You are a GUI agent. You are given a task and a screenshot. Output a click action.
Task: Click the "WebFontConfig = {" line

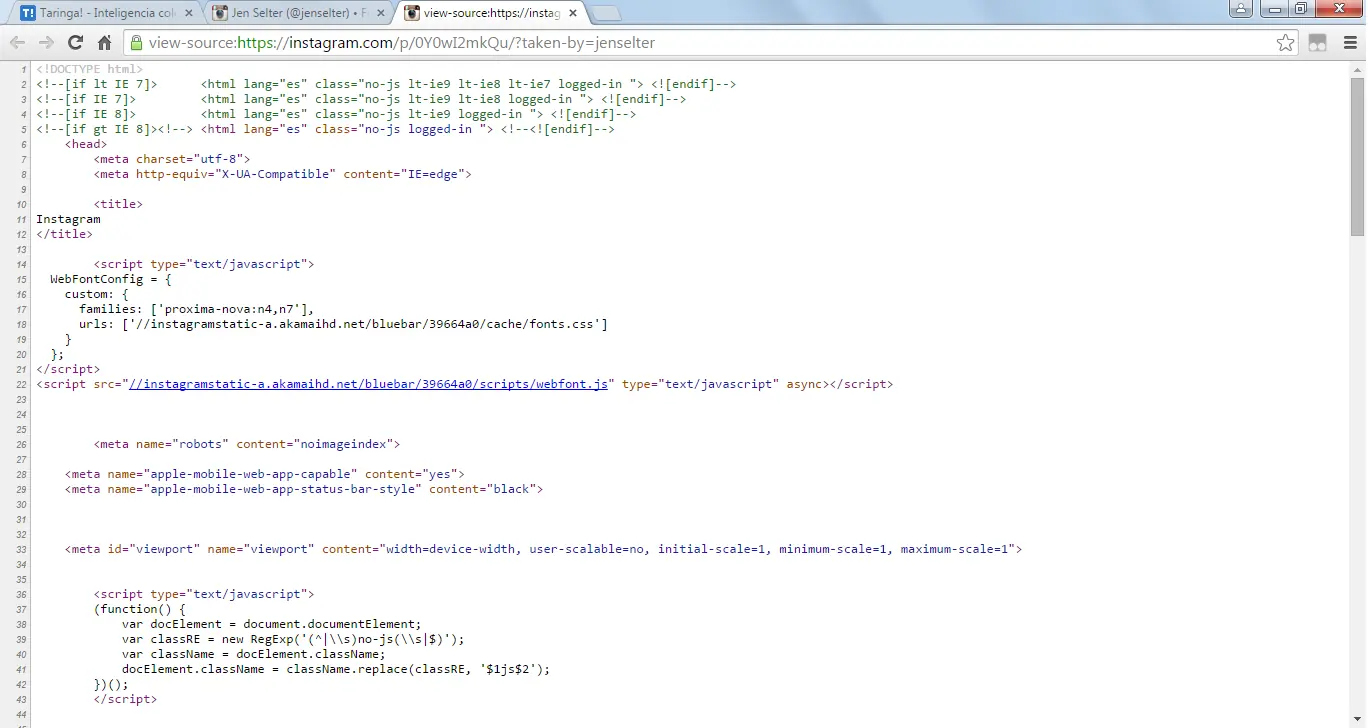coord(111,279)
